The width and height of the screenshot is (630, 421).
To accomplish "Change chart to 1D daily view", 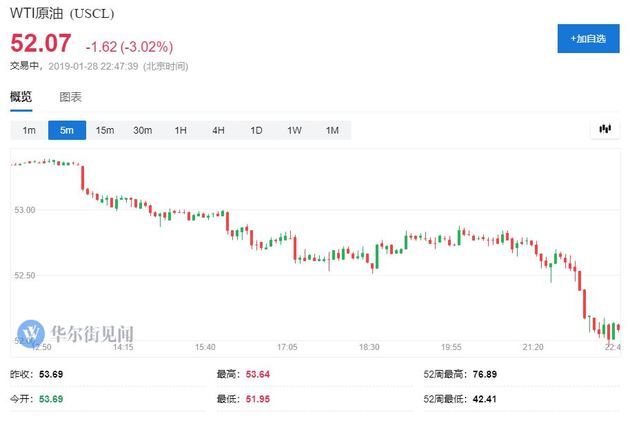I will pyautogui.click(x=256, y=130).
